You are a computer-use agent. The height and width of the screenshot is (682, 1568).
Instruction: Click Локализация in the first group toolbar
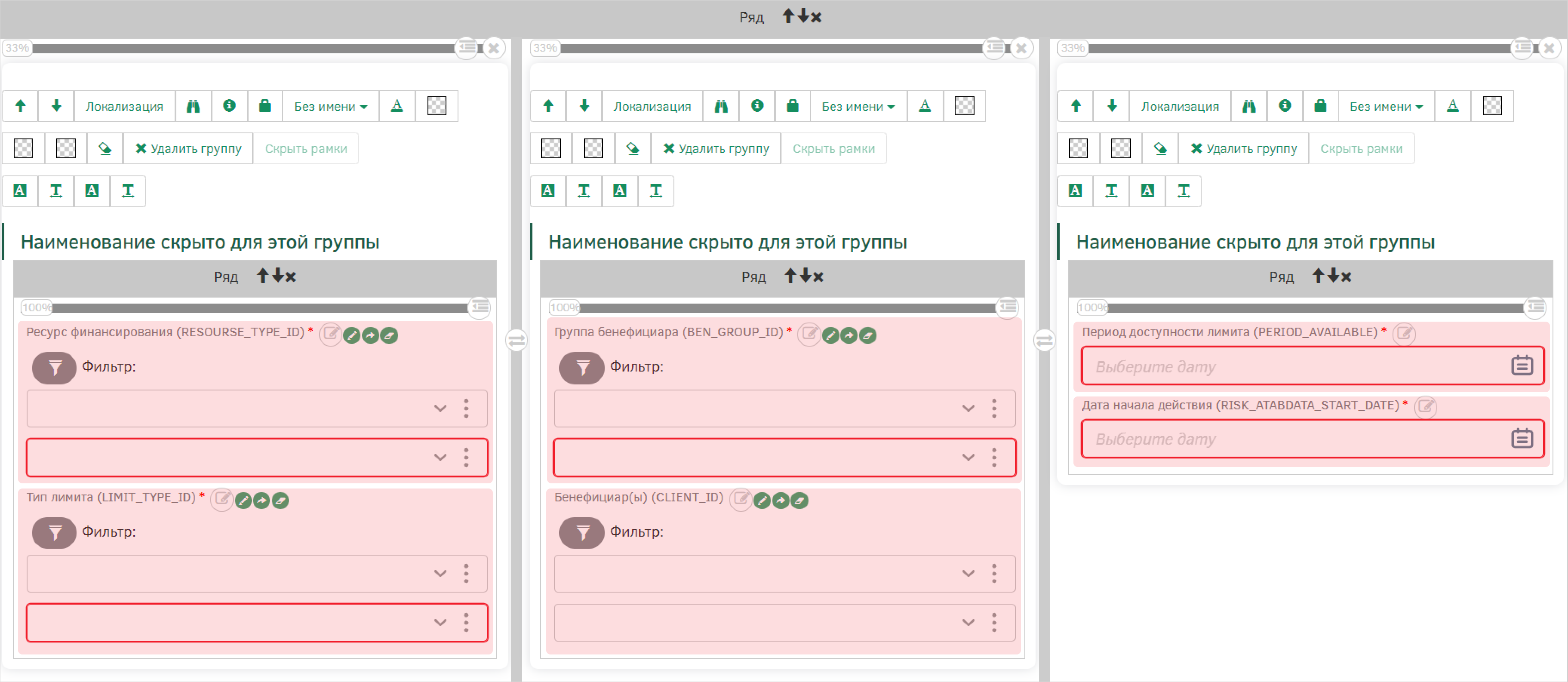click(124, 106)
